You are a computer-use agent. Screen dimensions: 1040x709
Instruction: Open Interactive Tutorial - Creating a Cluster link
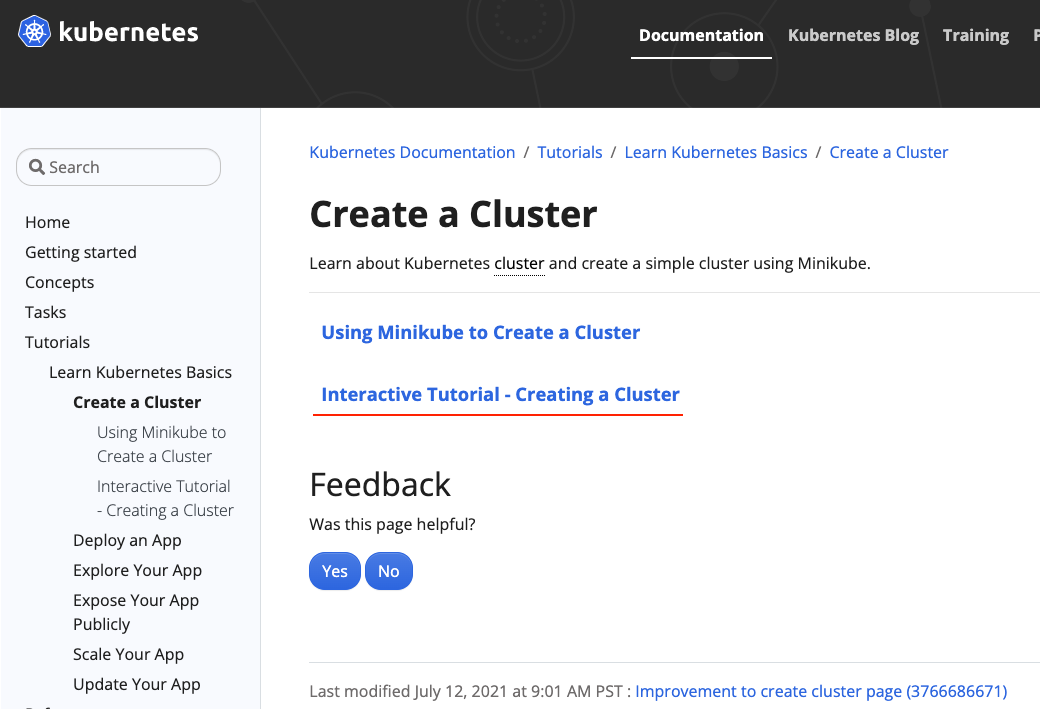[x=500, y=394]
